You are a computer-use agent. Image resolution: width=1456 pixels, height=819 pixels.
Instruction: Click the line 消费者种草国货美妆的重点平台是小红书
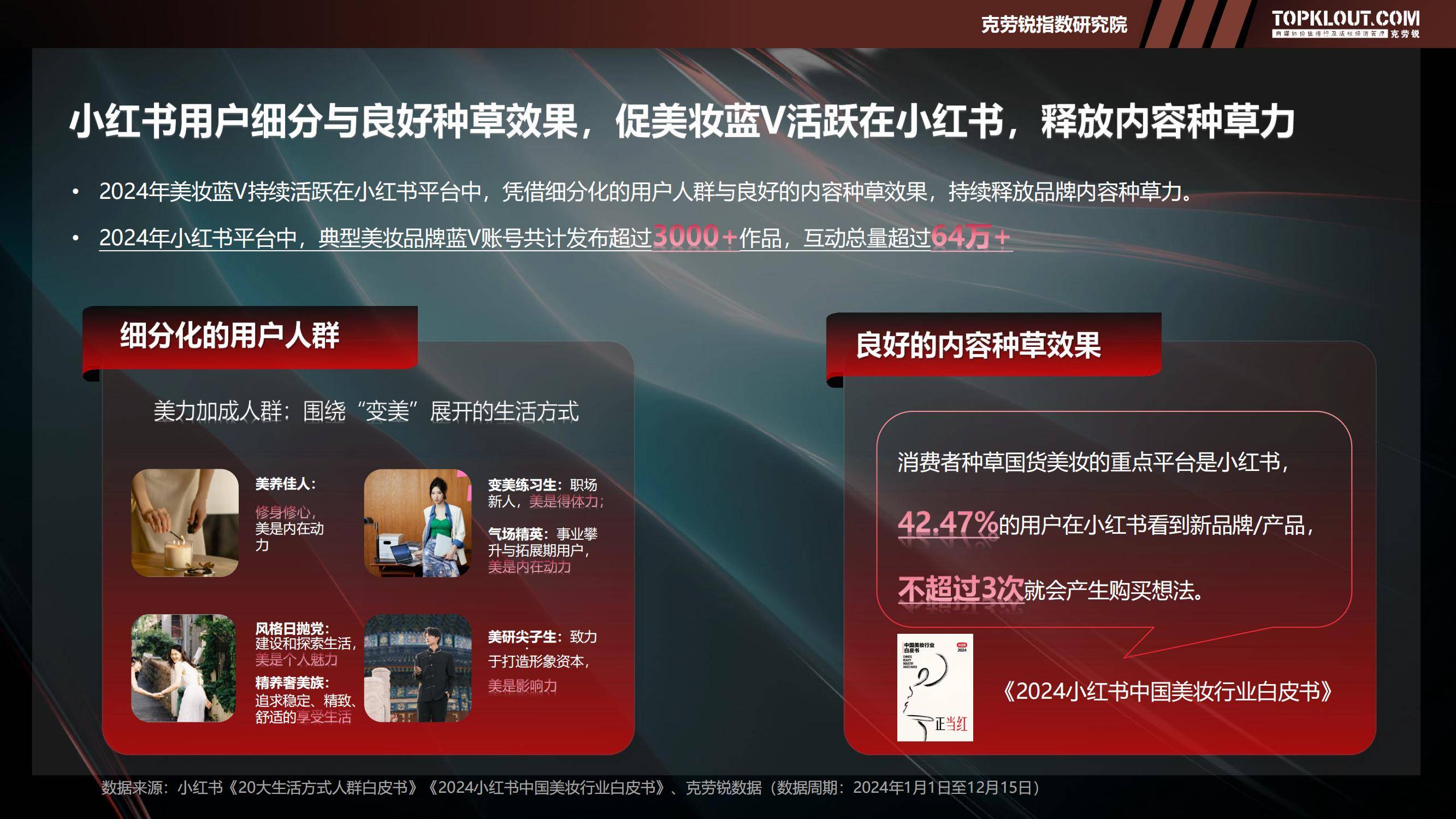1093,462
